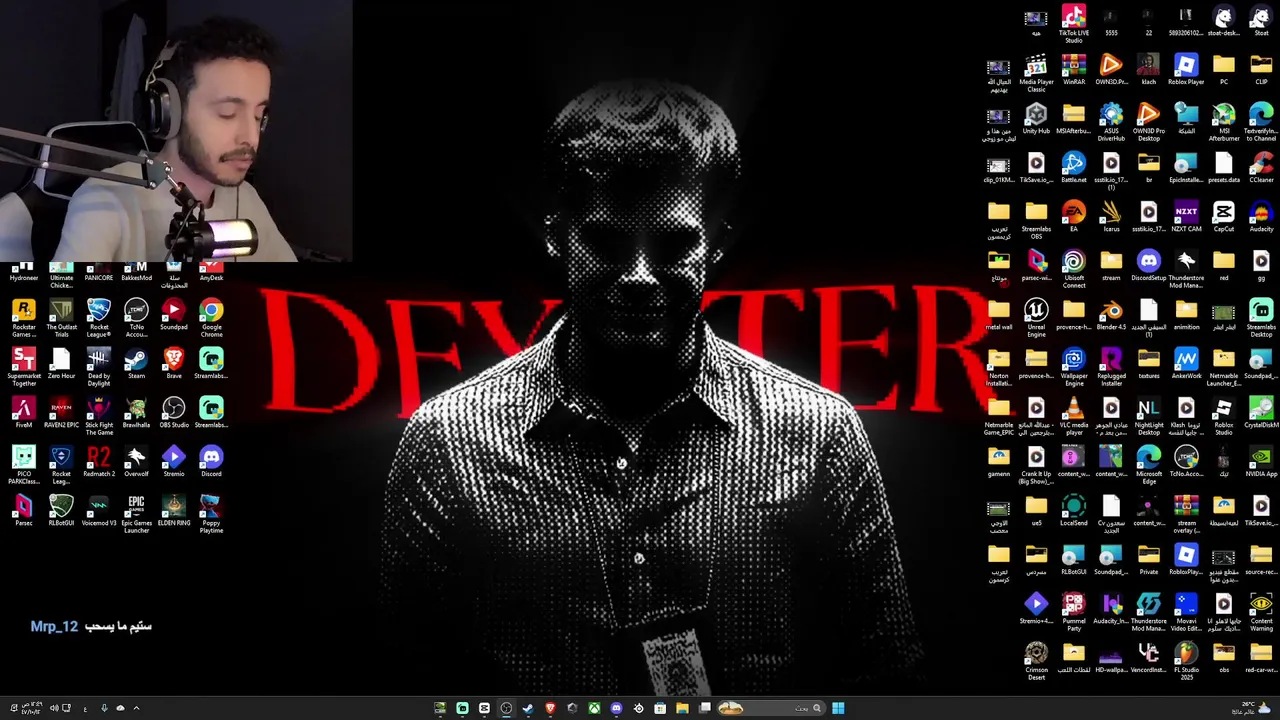This screenshot has height=720, width=1280.
Task: Open the TikTok LIVE Studio shortcut
Action: point(1073,23)
